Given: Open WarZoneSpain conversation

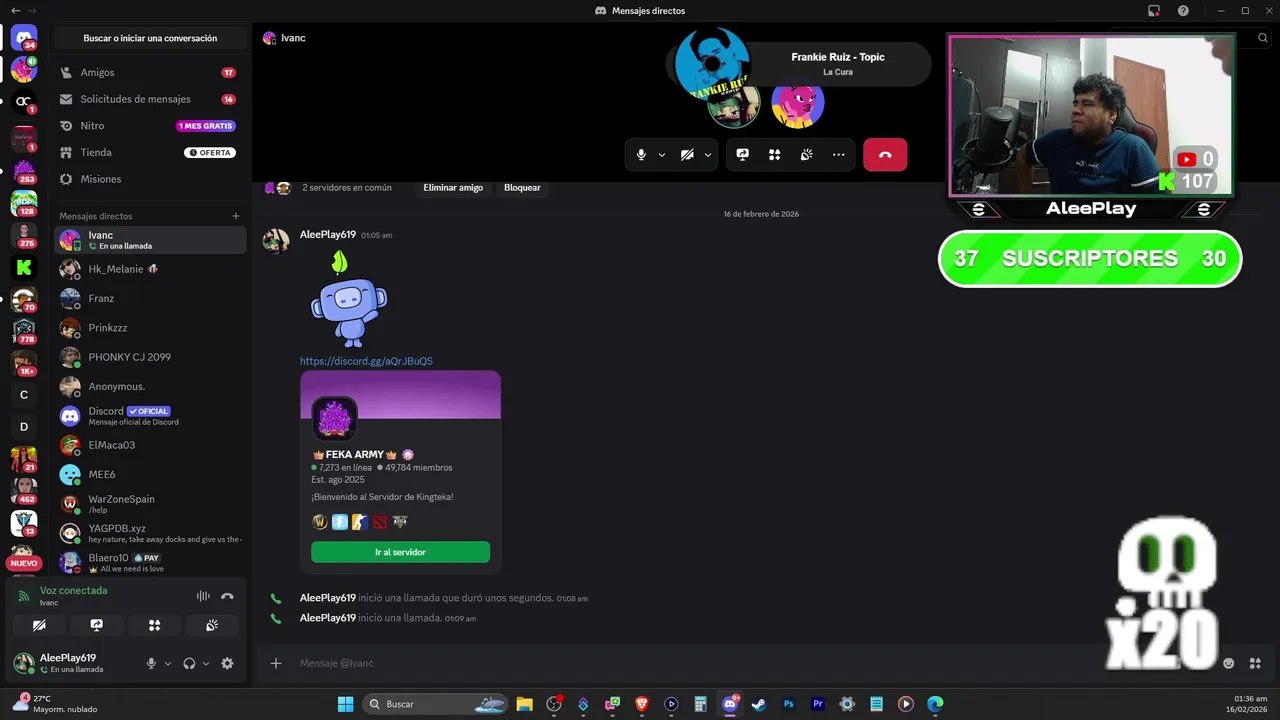Looking at the screenshot, I should (150, 504).
